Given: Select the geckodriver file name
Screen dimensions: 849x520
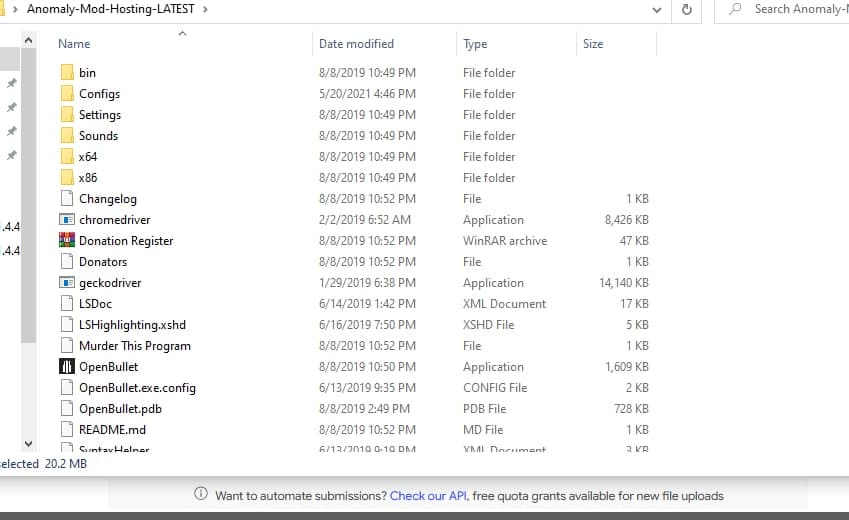Looking at the screenshot, I should tap(110, 283).
